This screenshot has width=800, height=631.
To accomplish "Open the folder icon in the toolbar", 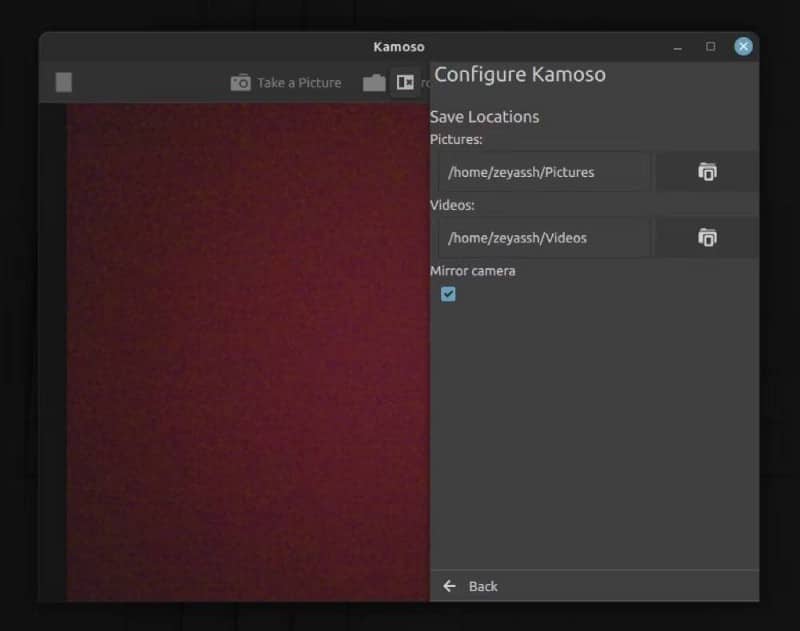I will click(373, 82).
